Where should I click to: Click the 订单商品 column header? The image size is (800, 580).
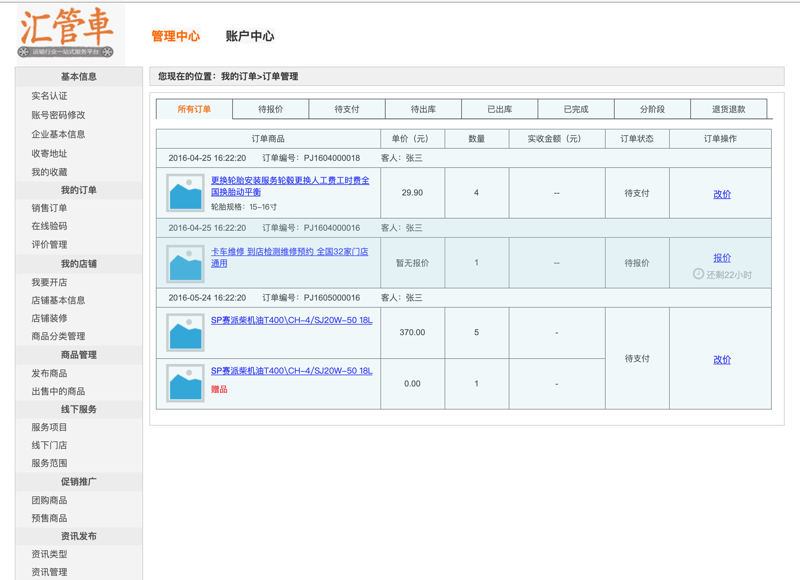coord(268,139)
